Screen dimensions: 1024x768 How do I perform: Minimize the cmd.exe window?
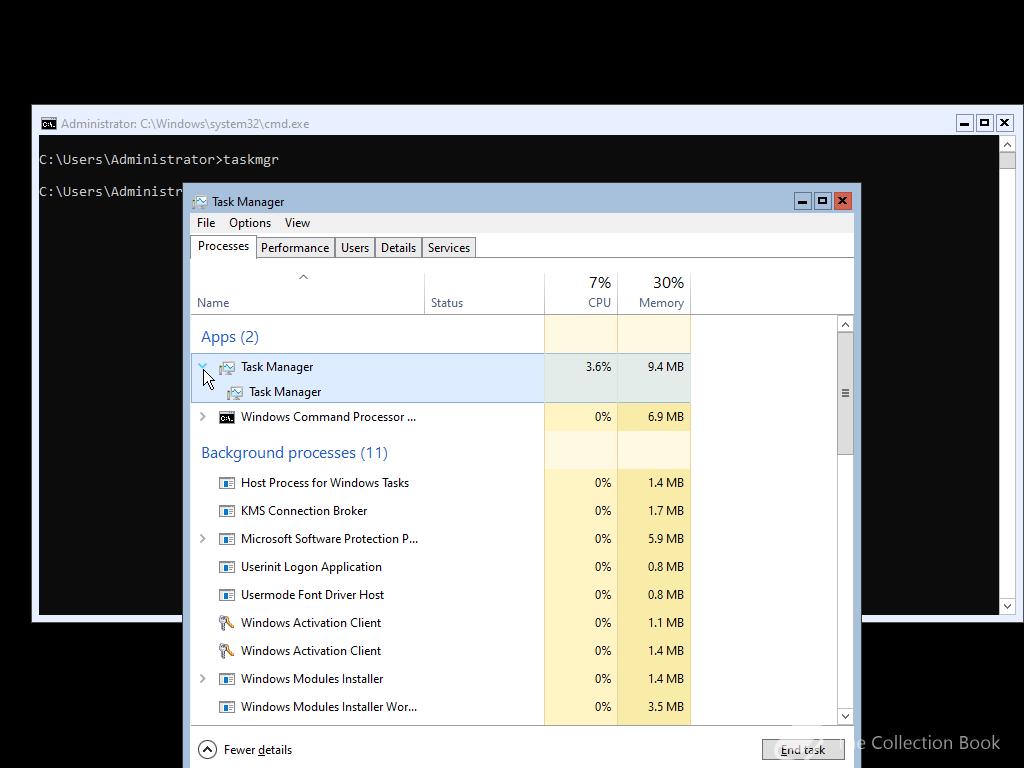(964, 123)
